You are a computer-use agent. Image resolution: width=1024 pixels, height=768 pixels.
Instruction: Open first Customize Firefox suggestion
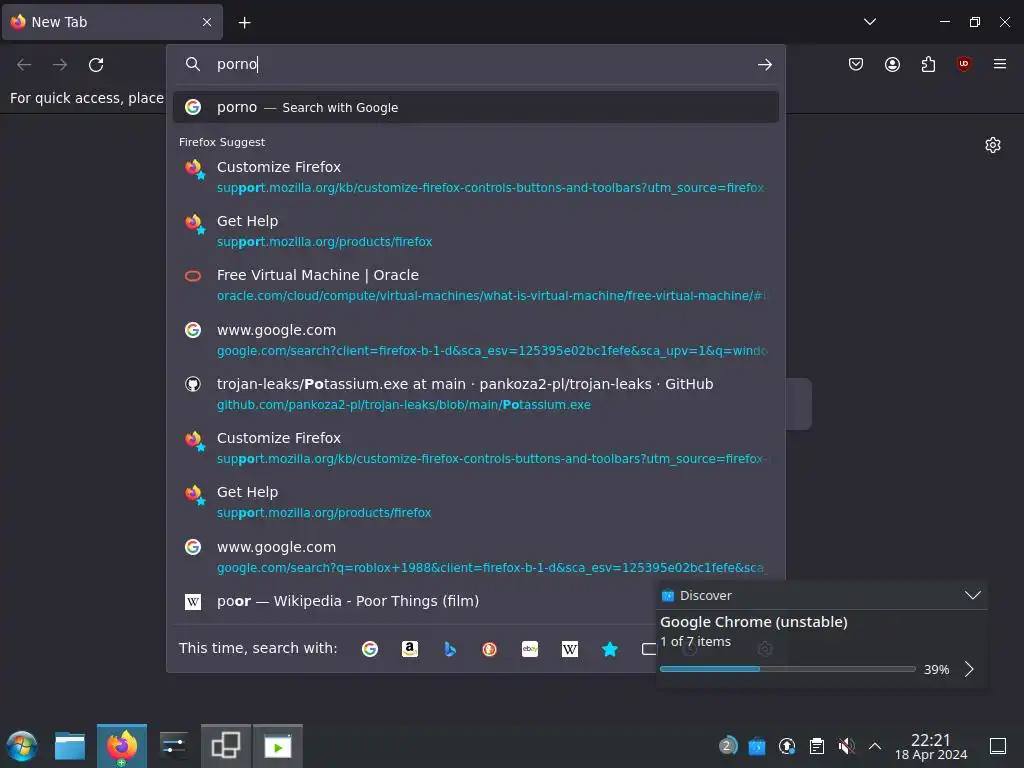pyautogui.click(x=475, y=177)
